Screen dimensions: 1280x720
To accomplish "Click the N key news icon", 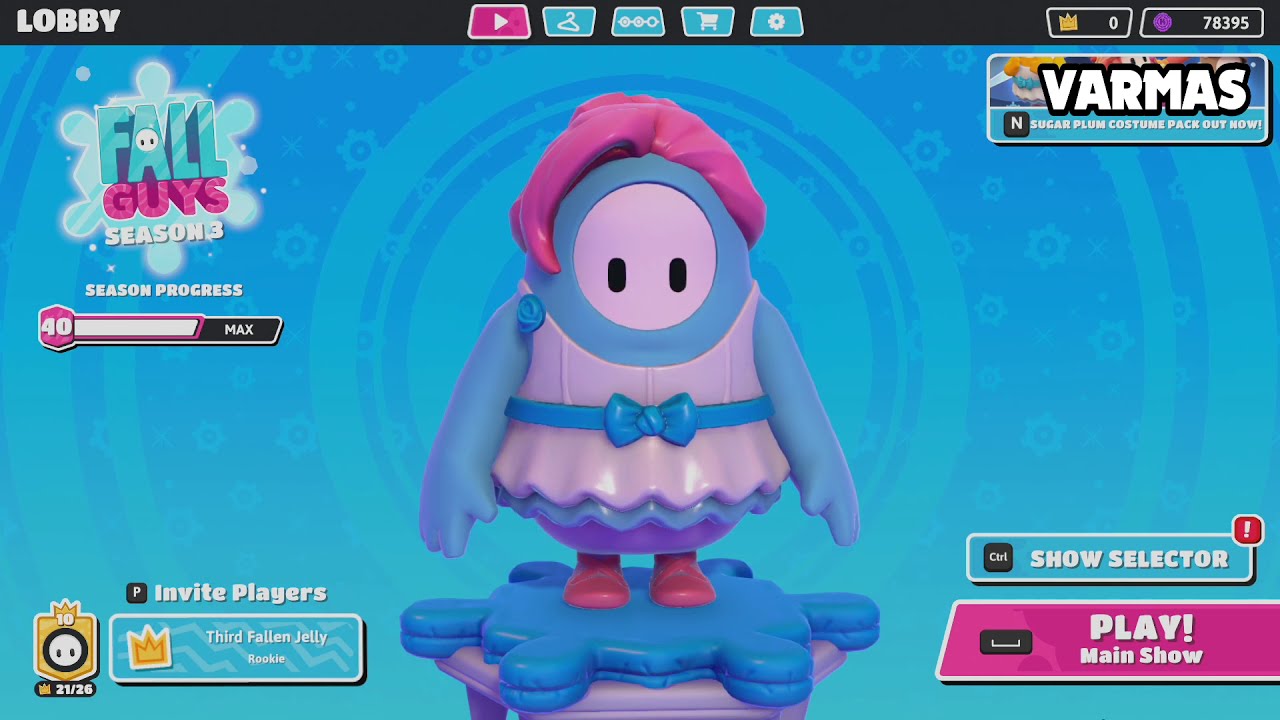I will click(1016, 124).
